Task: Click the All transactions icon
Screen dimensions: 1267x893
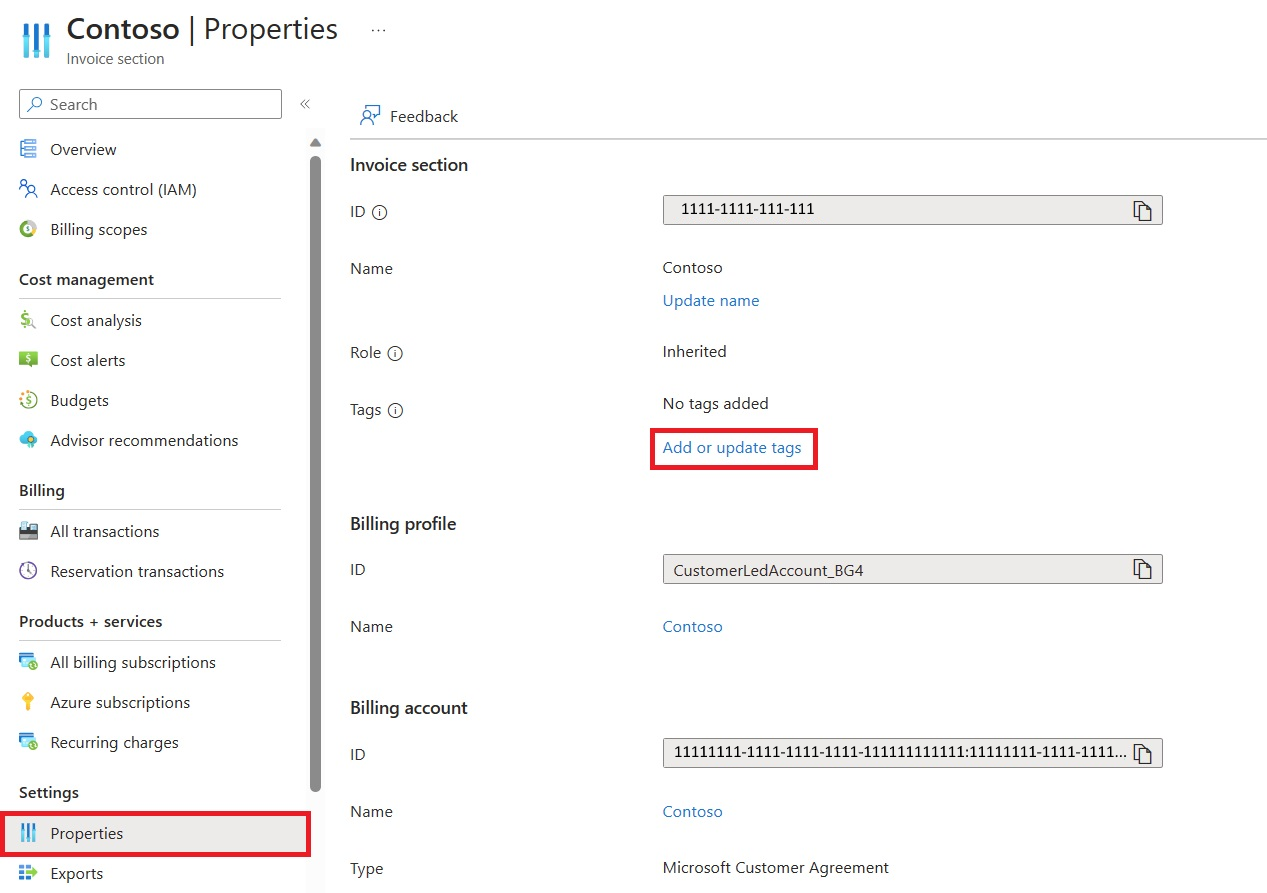Action: [29, 531]
